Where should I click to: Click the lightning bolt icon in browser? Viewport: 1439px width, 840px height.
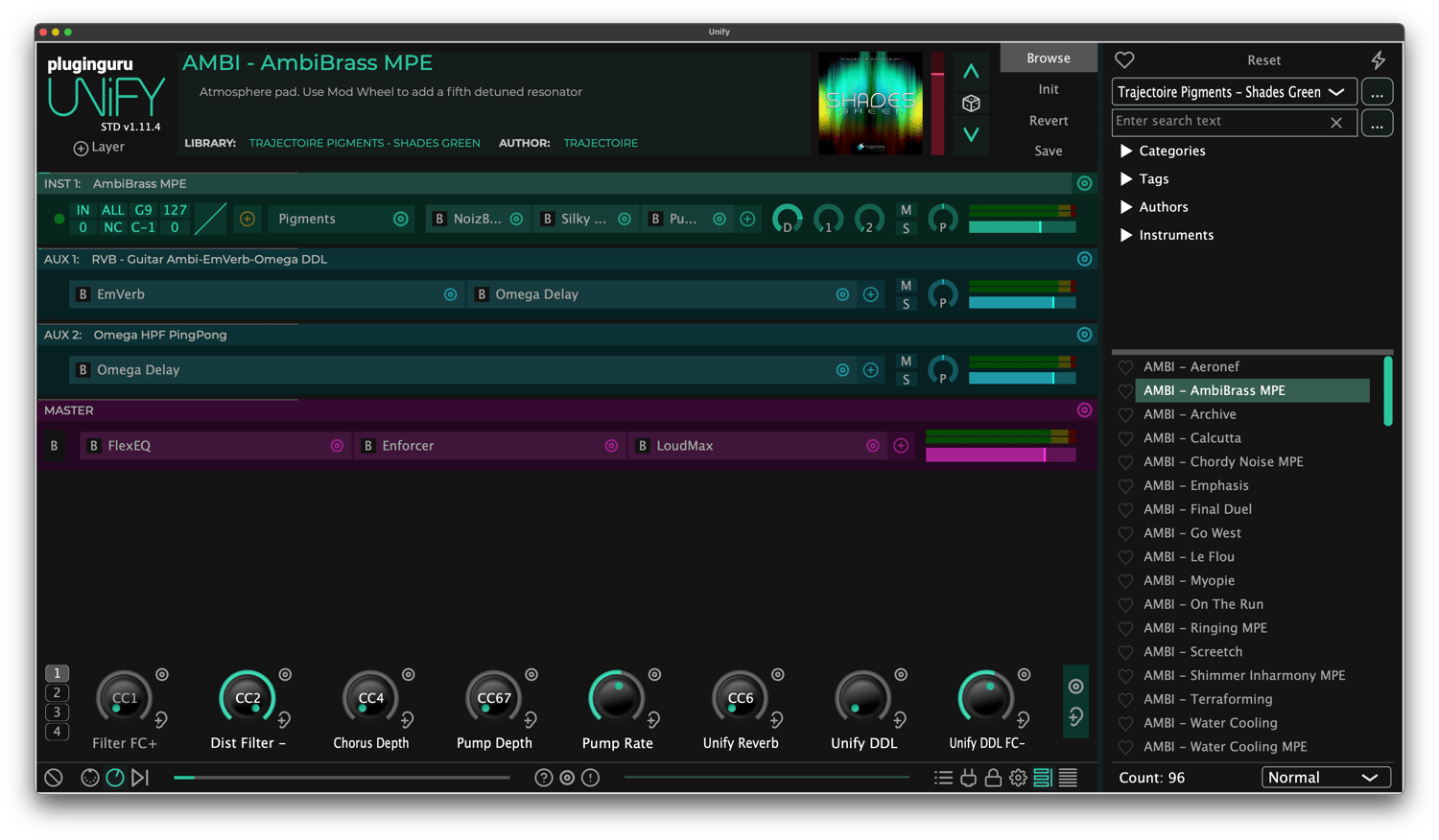point(1378,60)
